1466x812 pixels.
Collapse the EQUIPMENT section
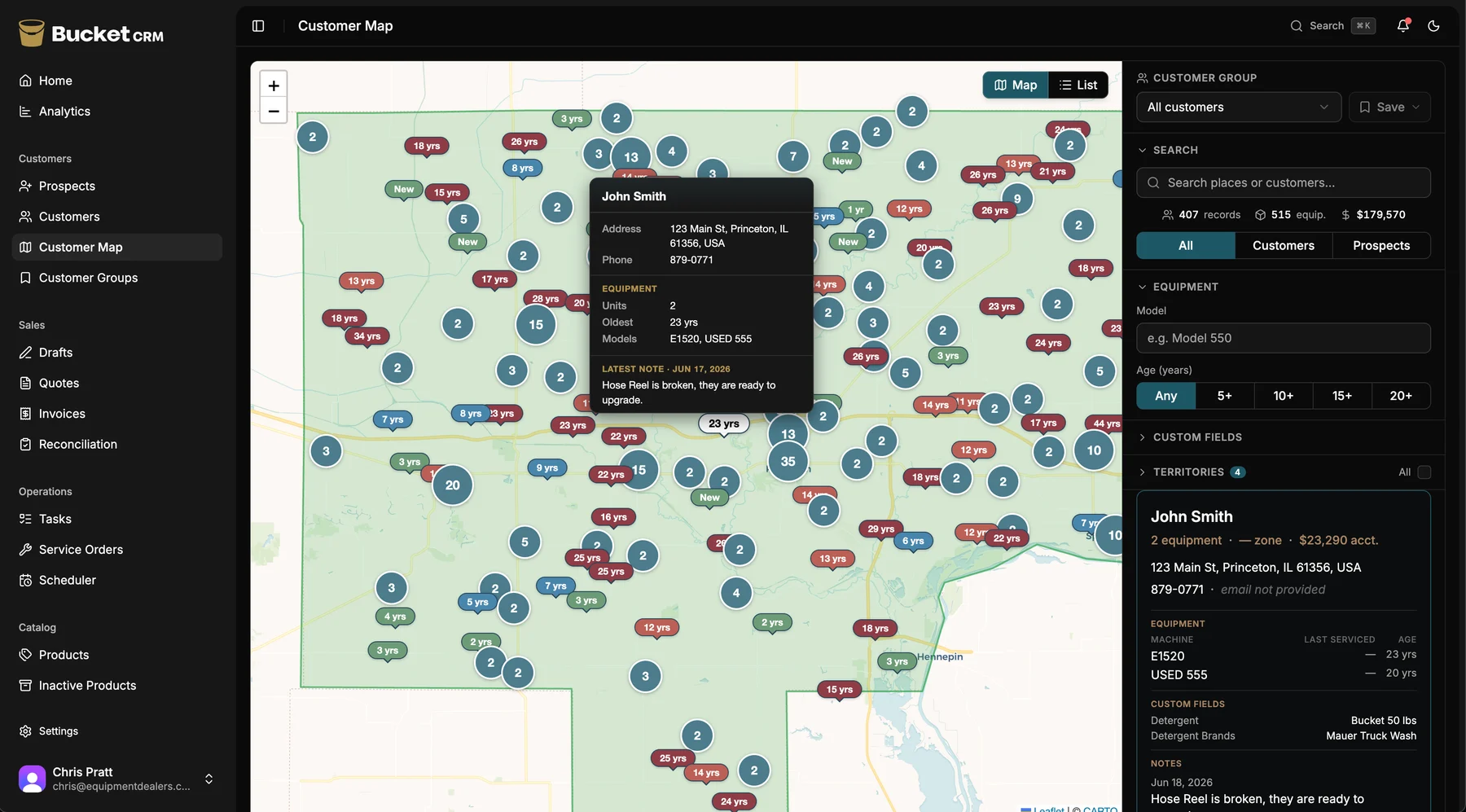pos(1178,287)
